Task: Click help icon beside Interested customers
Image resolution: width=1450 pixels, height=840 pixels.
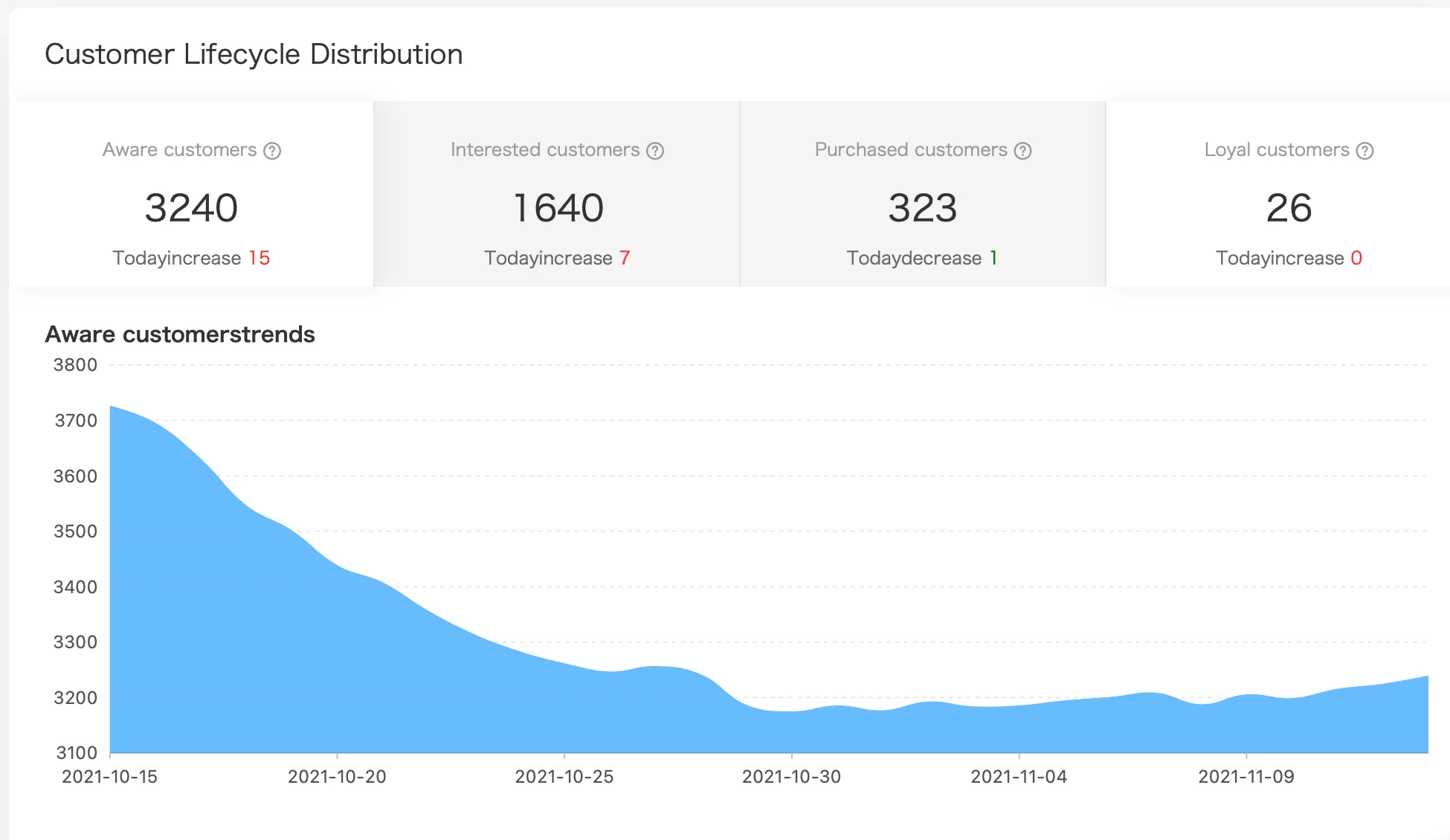Action: (x=655, y=151)
